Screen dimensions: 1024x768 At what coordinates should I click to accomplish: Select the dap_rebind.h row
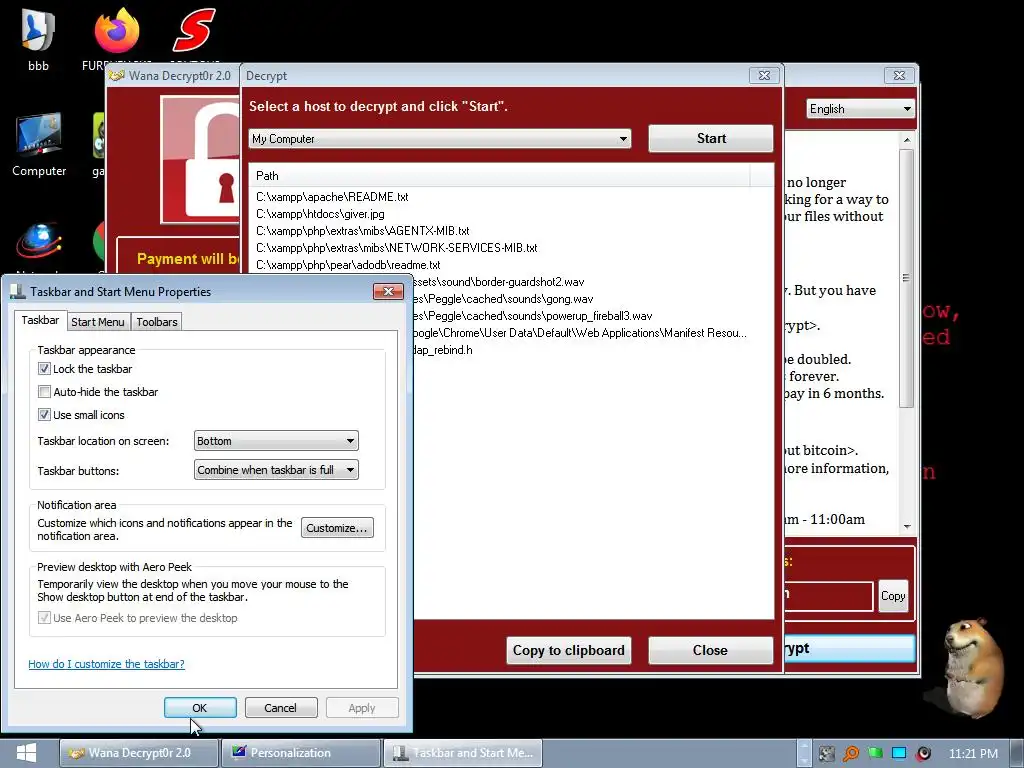(443, 350)
